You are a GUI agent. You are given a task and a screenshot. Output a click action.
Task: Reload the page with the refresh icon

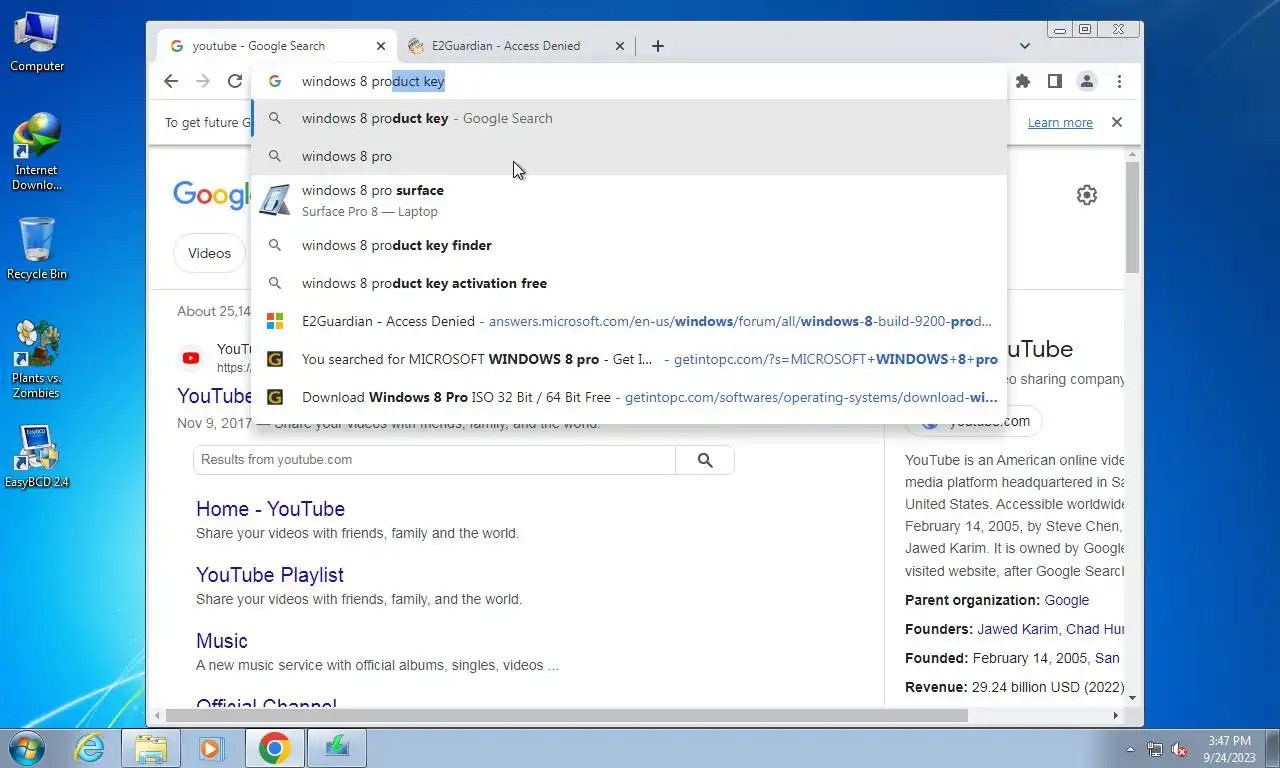tap(235, 81)
